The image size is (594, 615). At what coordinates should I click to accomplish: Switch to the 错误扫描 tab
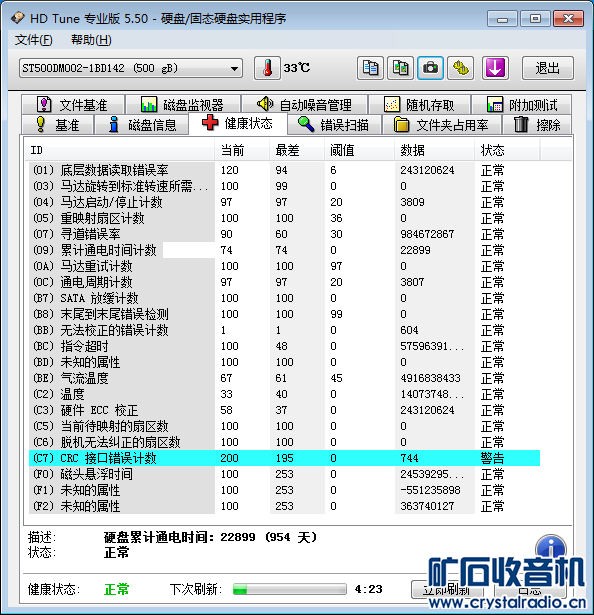pos(334,125)
